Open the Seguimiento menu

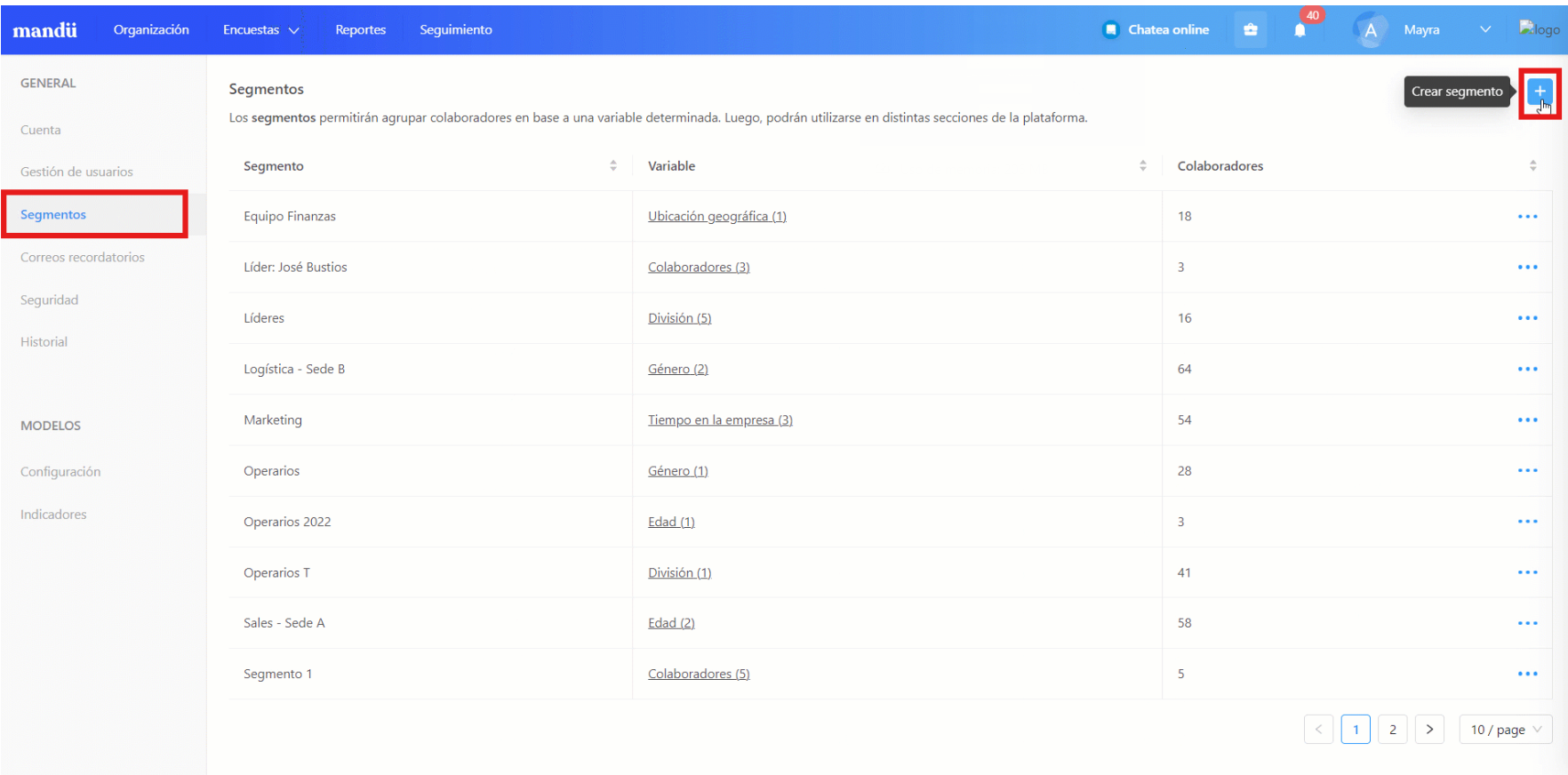[x=456, y=30]
